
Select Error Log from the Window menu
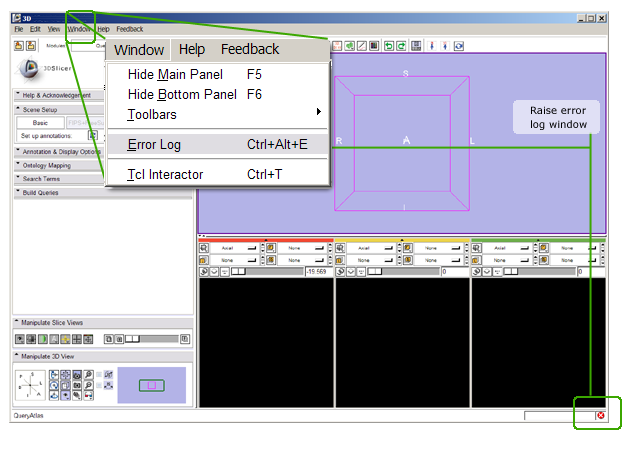coord(154,144)
